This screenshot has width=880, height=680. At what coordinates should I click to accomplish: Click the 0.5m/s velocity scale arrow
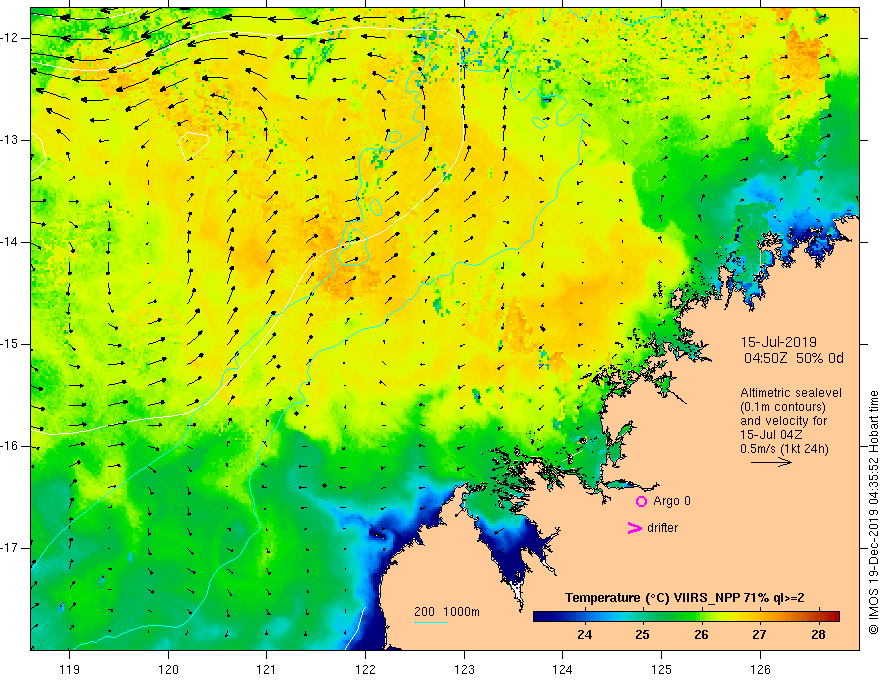(x=771, y=462)
